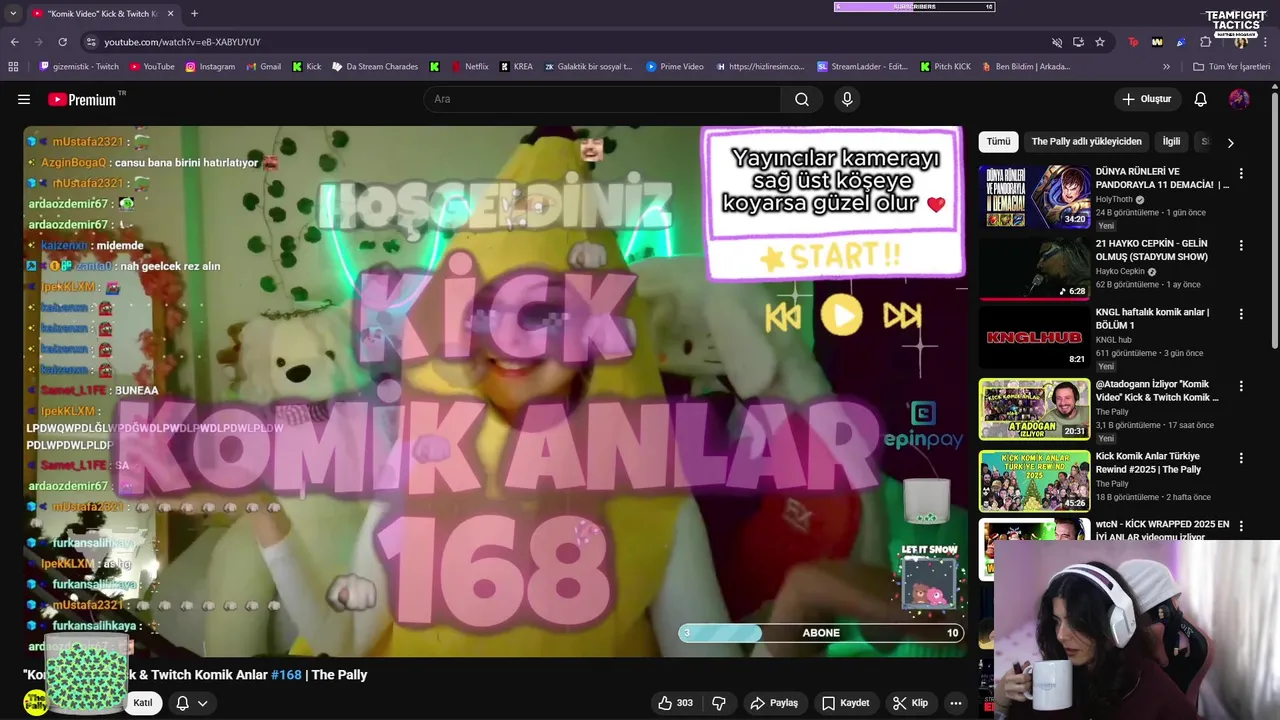Open the yellow W extension icon
Viewport: 1280px width, 720px height.
click(1157, 42)
